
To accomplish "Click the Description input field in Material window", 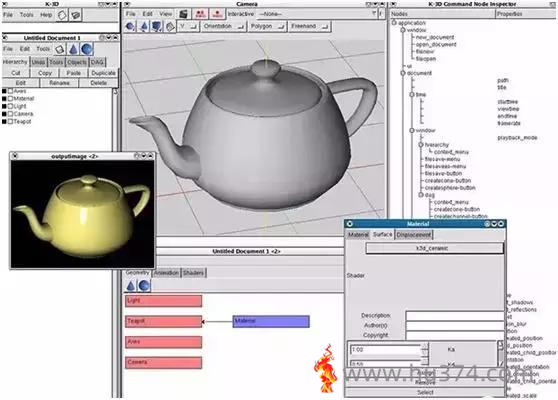I will 455,316.
